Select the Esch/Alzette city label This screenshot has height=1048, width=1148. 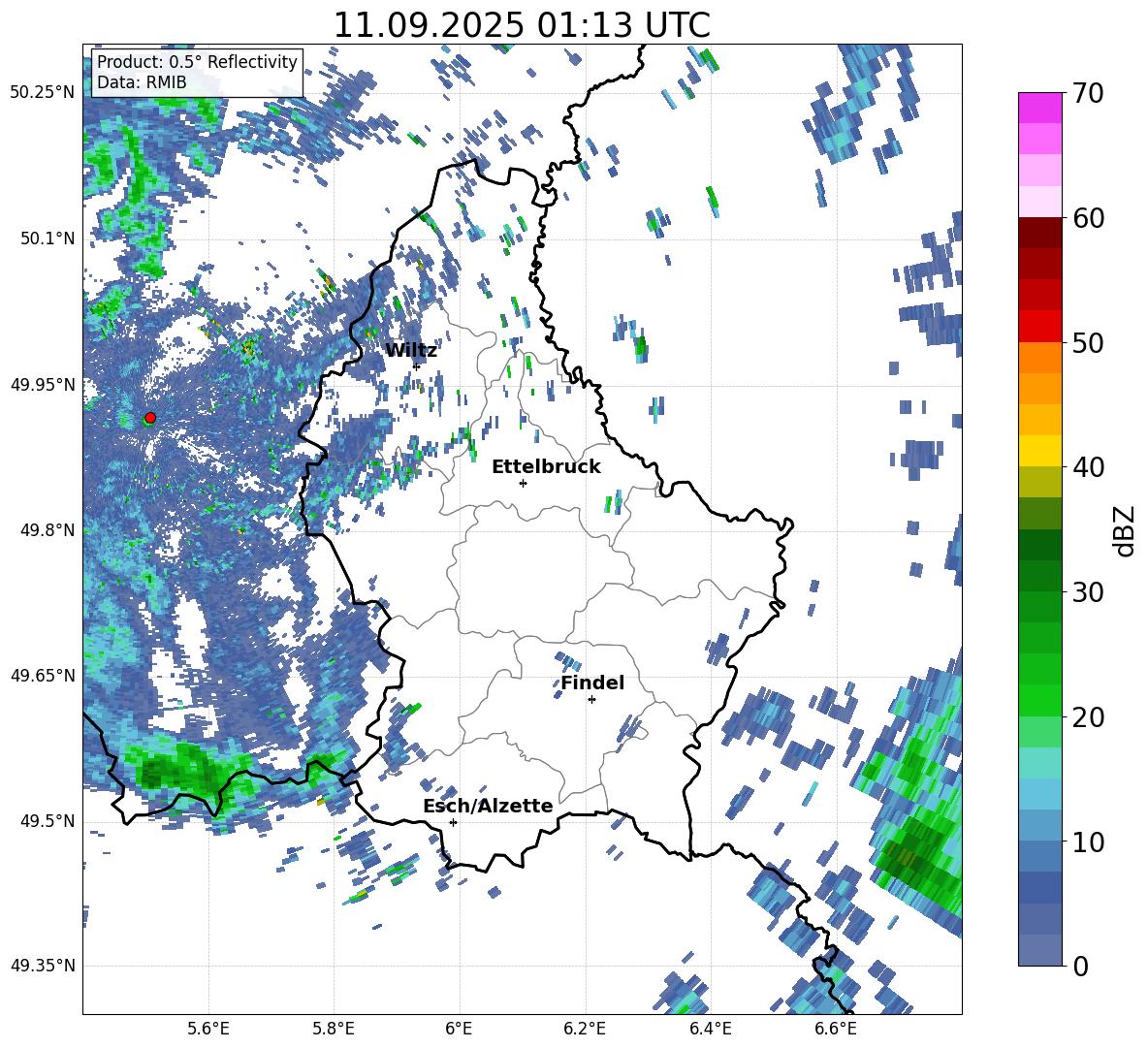tap(488, 806)
